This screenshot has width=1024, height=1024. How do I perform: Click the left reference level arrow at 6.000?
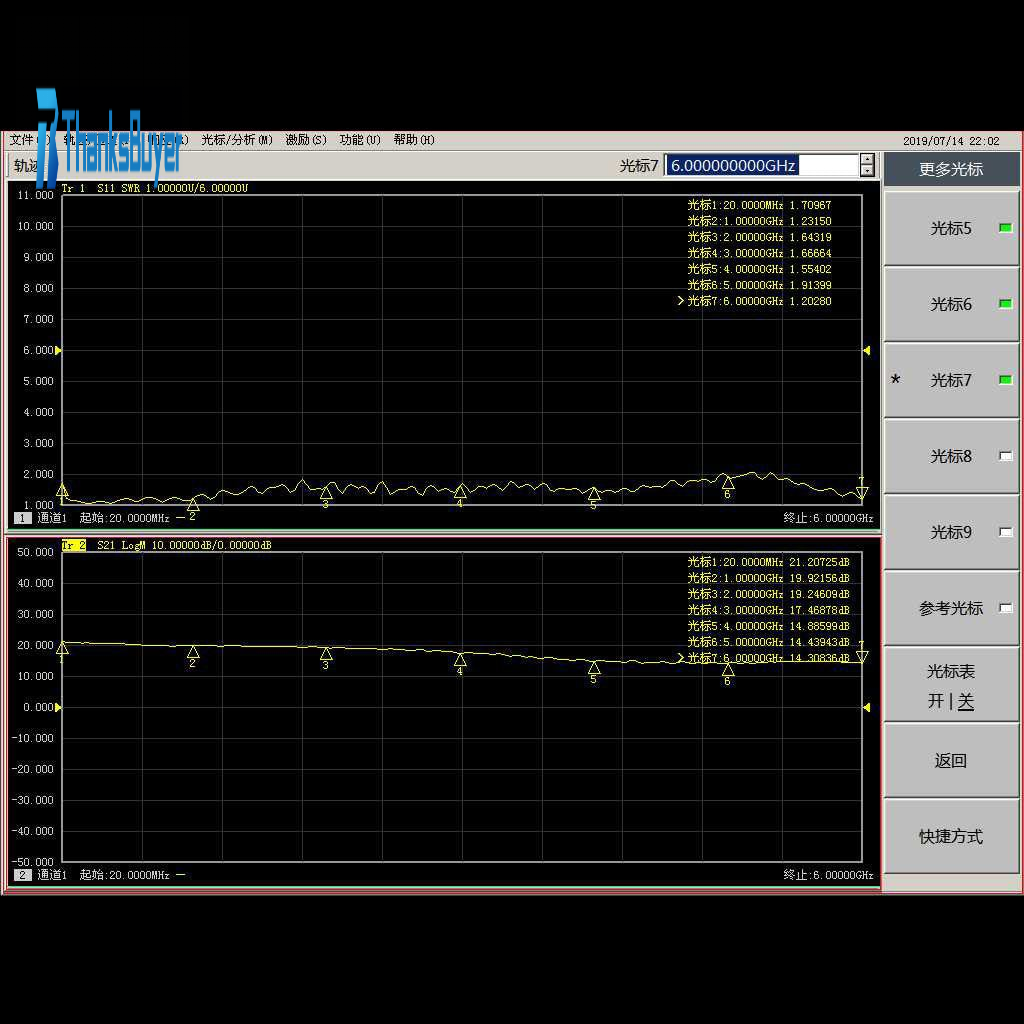coord(58,350)
